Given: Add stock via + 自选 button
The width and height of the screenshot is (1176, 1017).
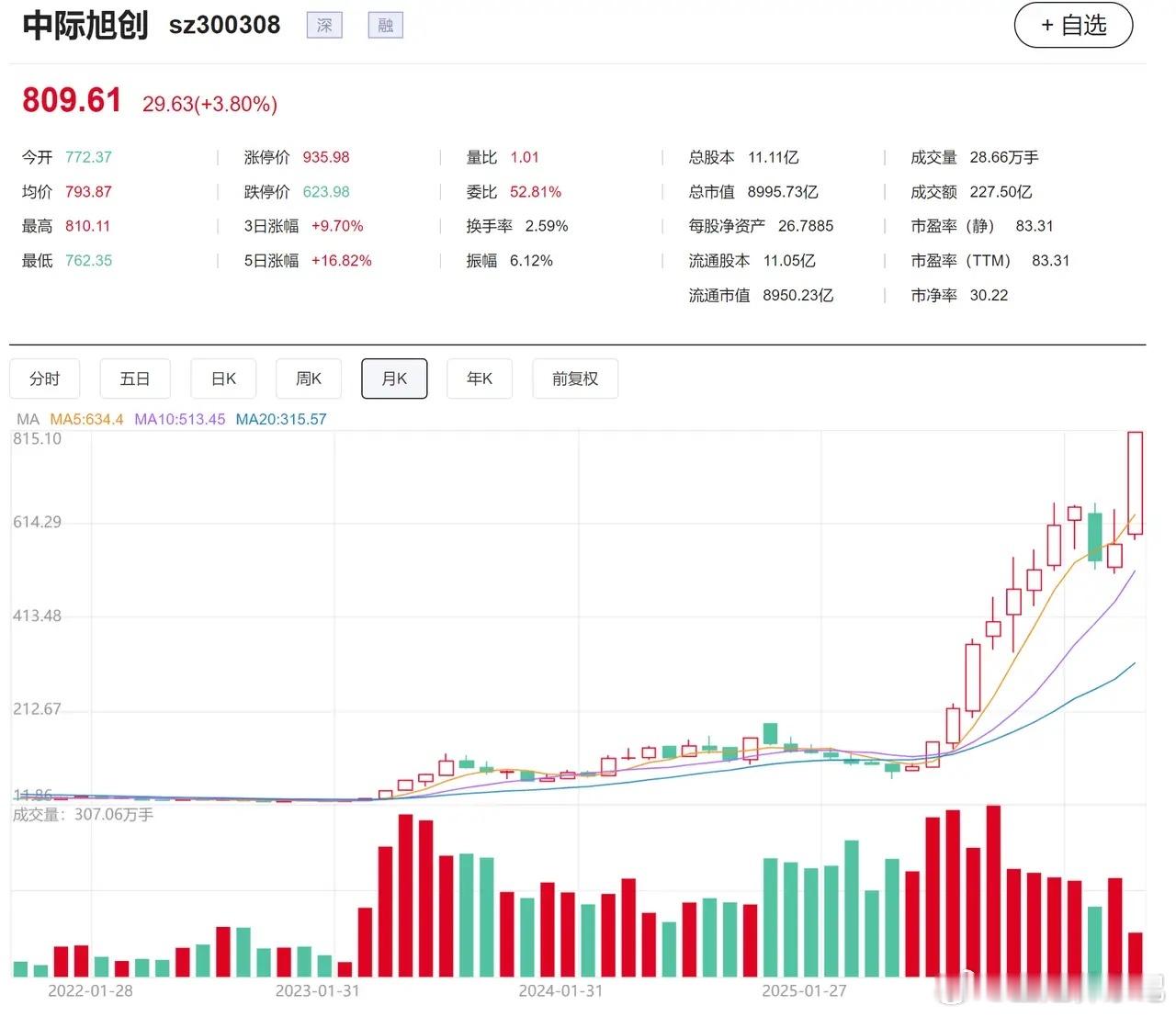Looking at the screenshot, I should [x=1073, y=26].
